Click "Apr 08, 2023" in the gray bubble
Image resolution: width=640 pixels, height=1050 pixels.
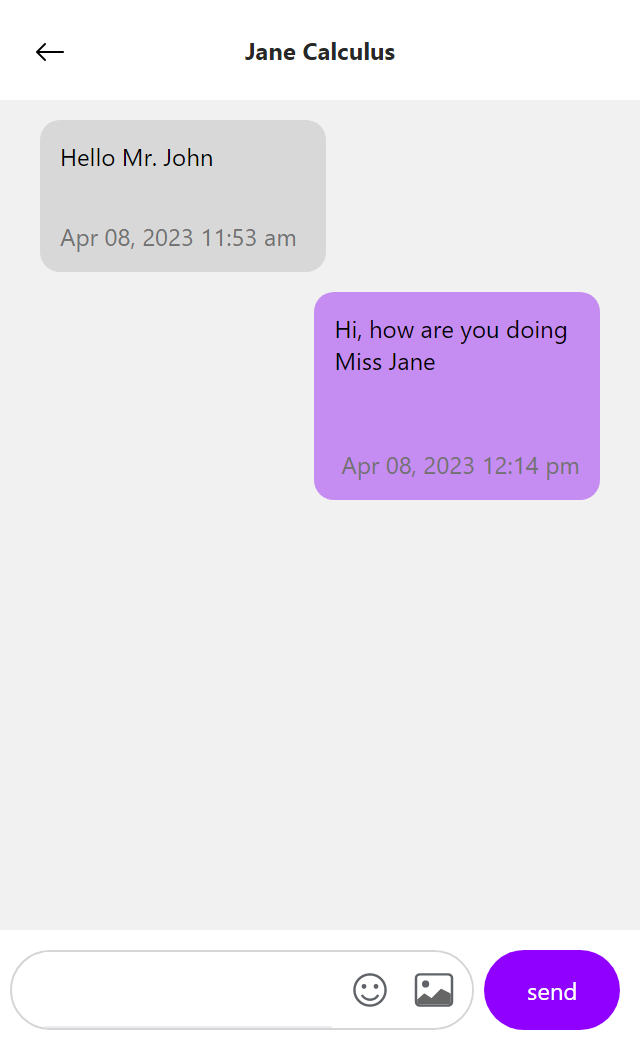coord(127,238)
